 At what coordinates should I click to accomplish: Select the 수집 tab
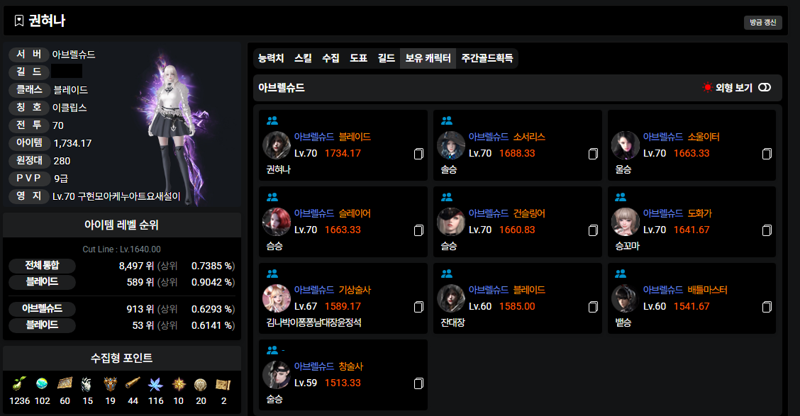[331, 58]
